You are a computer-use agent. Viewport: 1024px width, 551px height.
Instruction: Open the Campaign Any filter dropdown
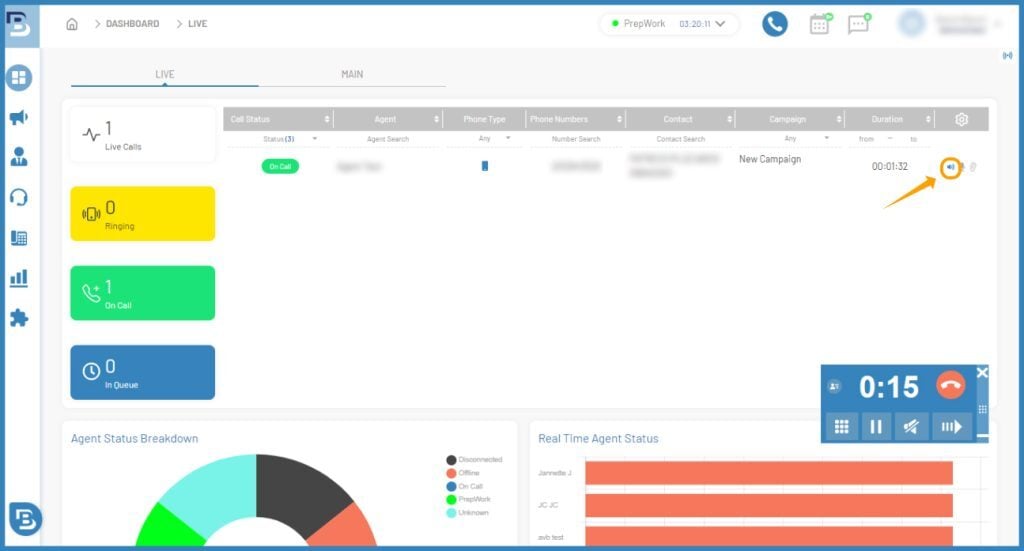[x=807, y=138]
